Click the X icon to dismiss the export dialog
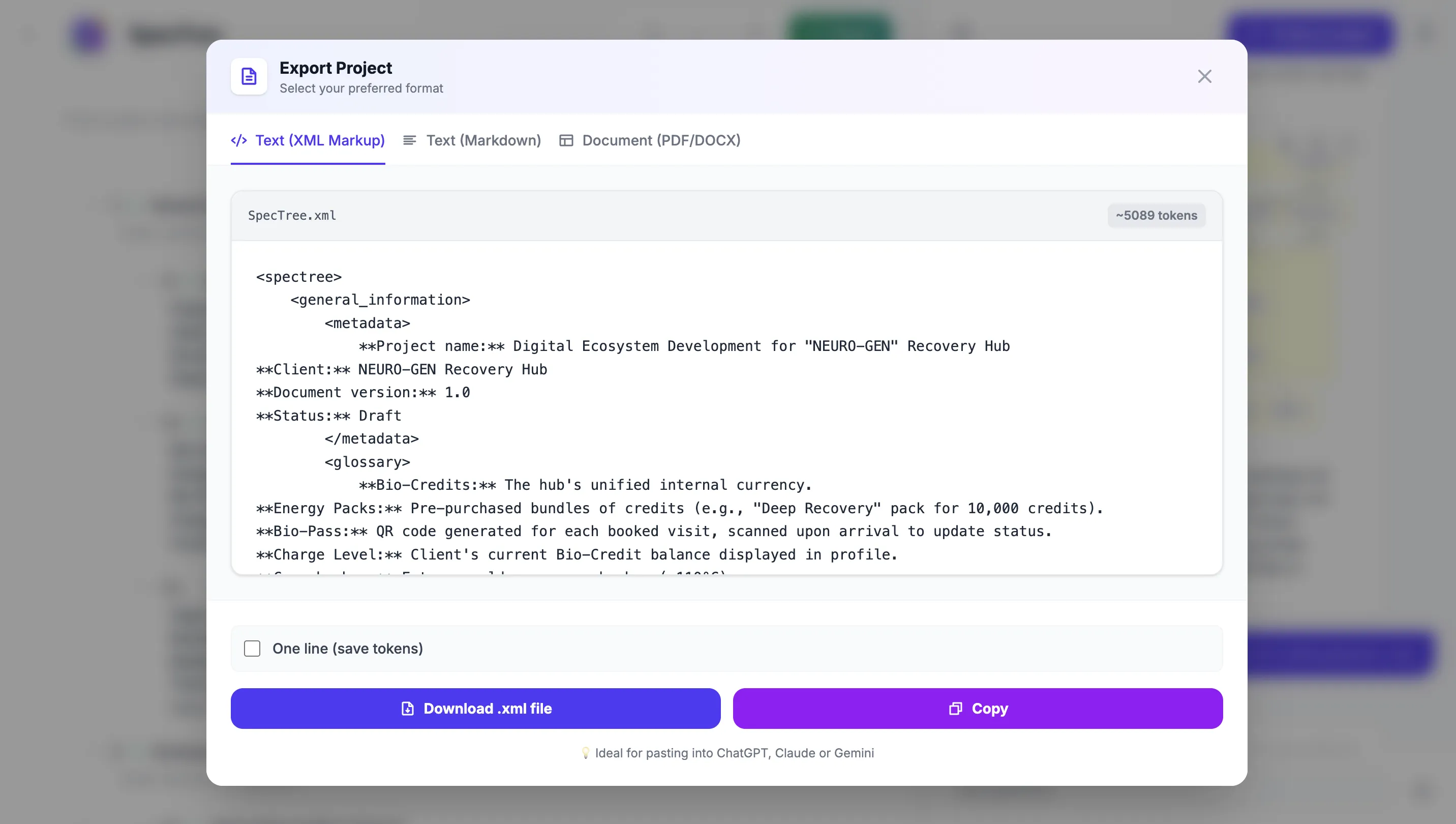The height and width of the screenshot is (824, 1456). [x=1205, y=76]
